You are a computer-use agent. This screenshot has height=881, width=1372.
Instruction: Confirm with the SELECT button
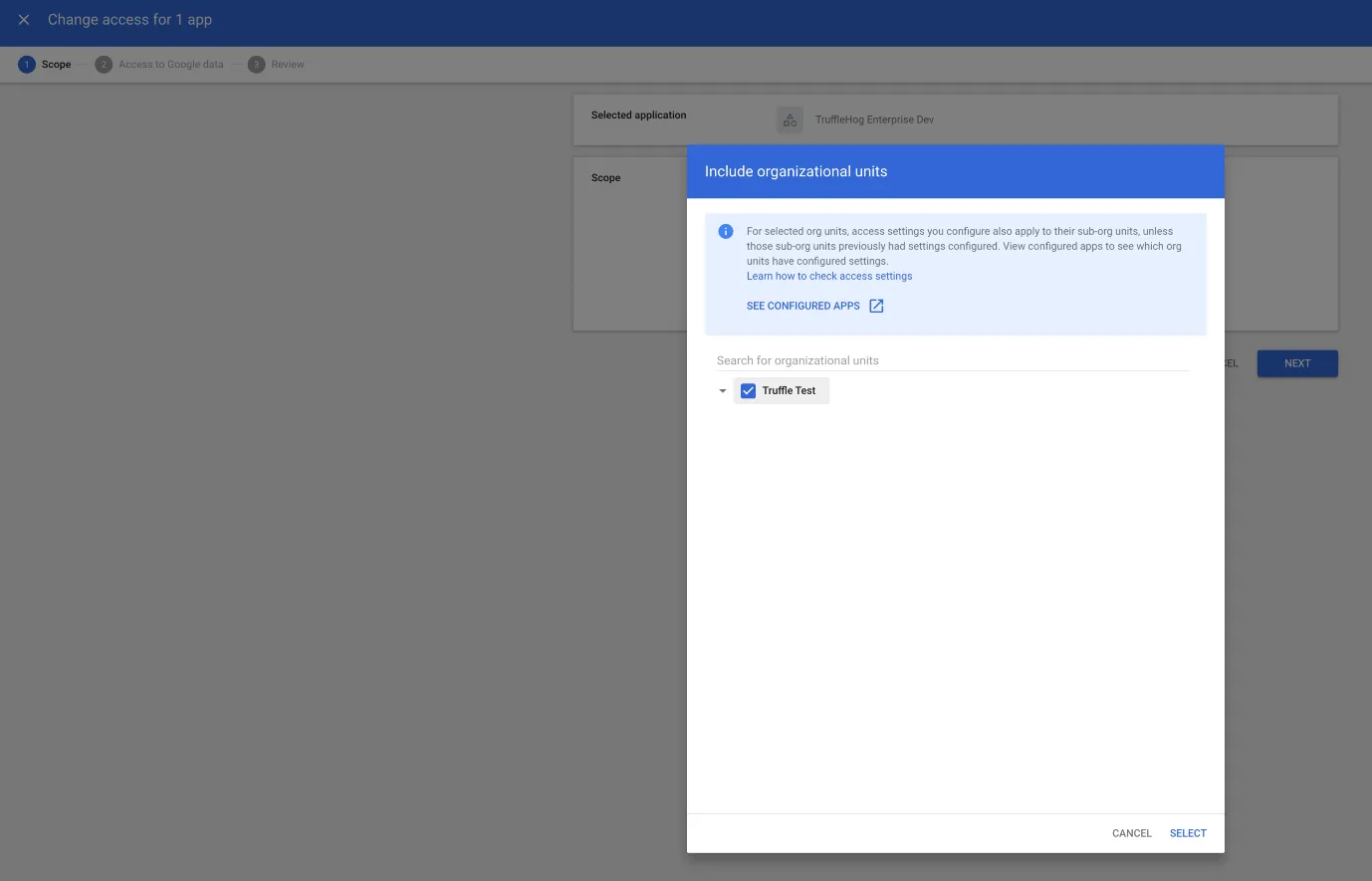1188,833
